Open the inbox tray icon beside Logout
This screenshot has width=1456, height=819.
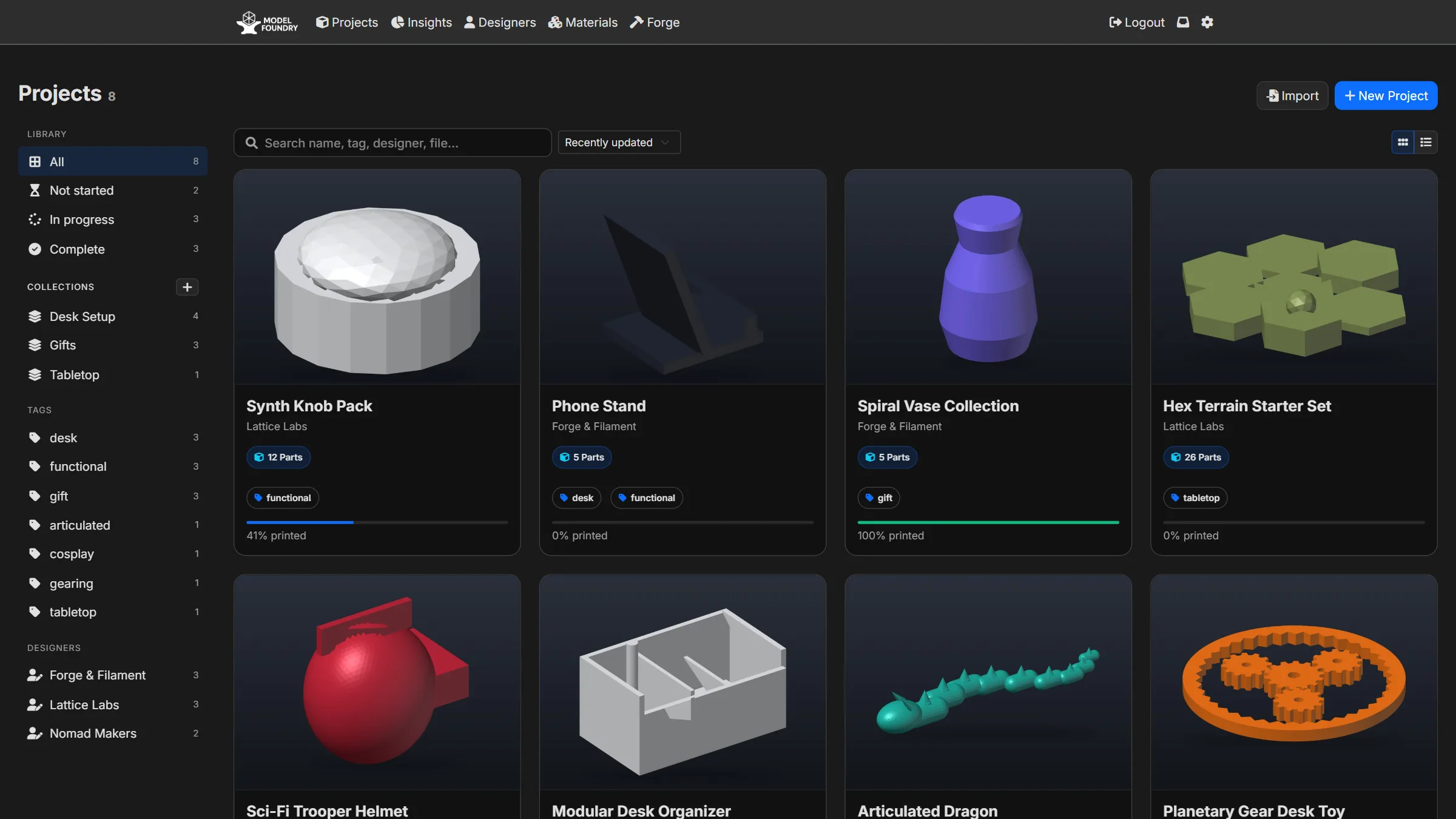(x=1183, y=22)
